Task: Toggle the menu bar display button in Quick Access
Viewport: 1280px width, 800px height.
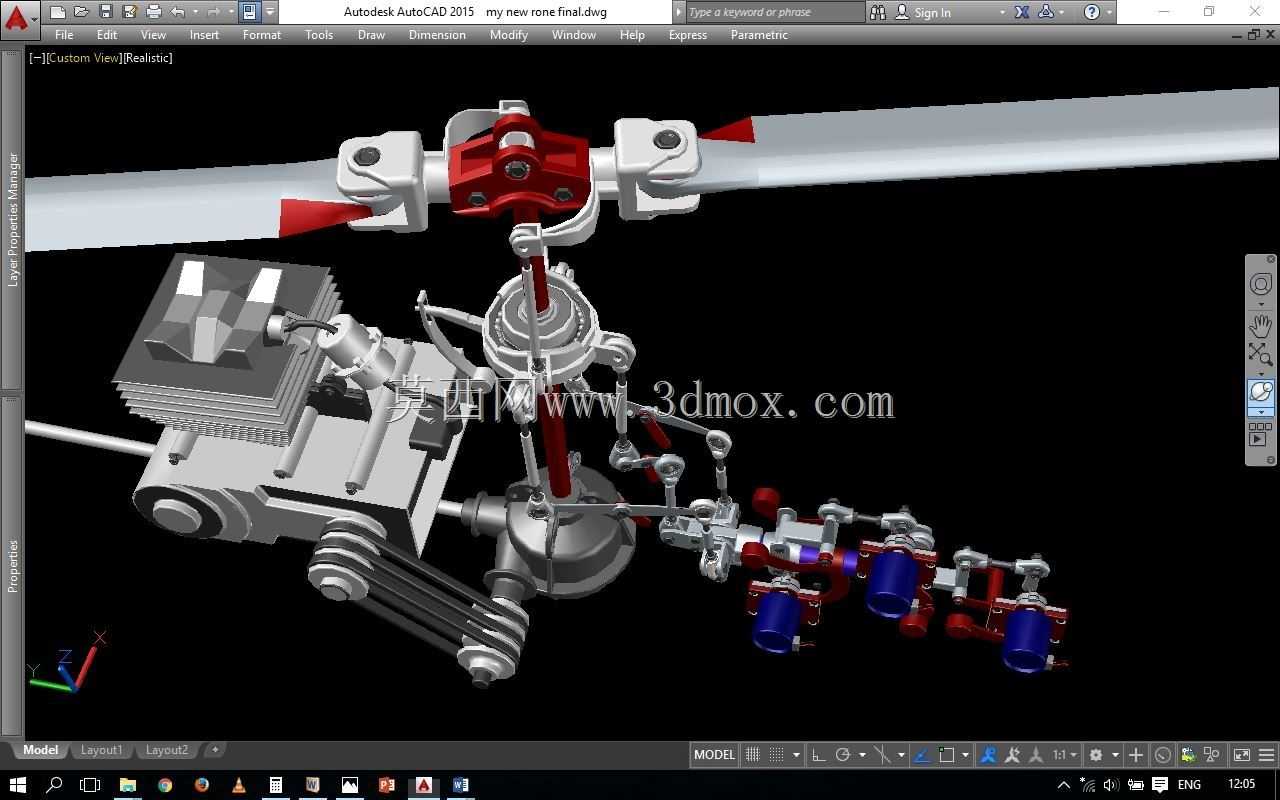Action: 249,12
